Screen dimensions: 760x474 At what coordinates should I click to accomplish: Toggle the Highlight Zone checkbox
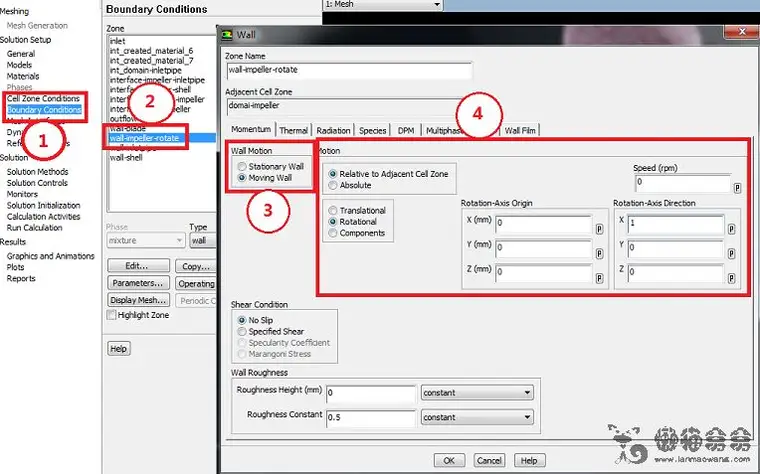(x=111, y=315)
